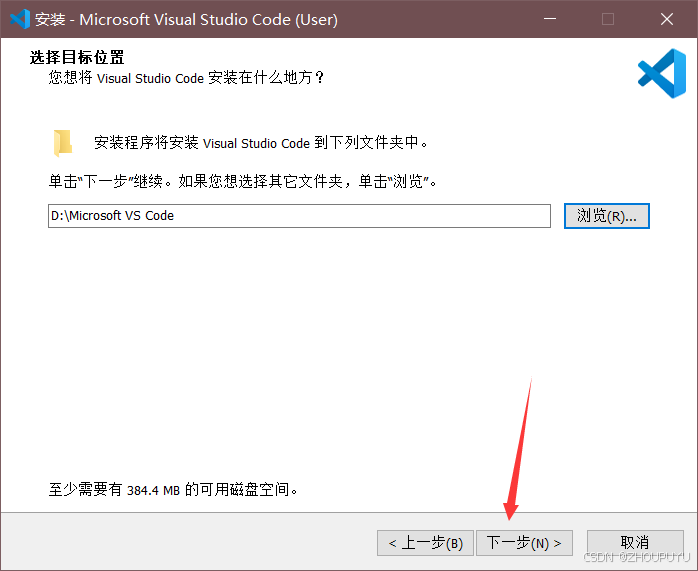Minimize the installer window
This screenshot has width=698, height=571.
[x=550, y=19]
